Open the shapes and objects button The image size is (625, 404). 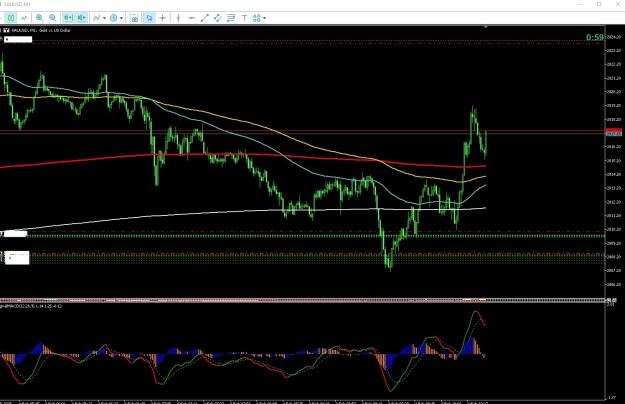click(x=257, y=18)
